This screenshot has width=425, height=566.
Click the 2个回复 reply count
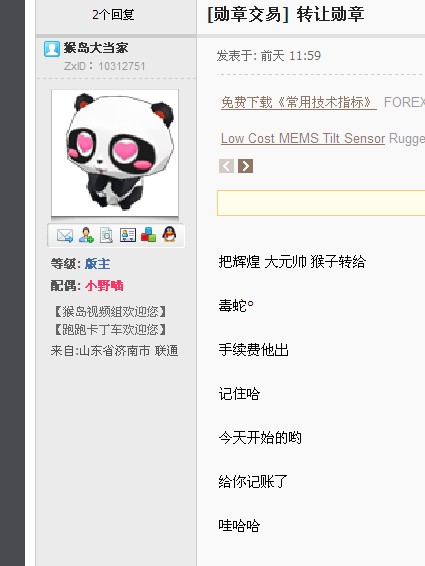(x=113, y=14)
